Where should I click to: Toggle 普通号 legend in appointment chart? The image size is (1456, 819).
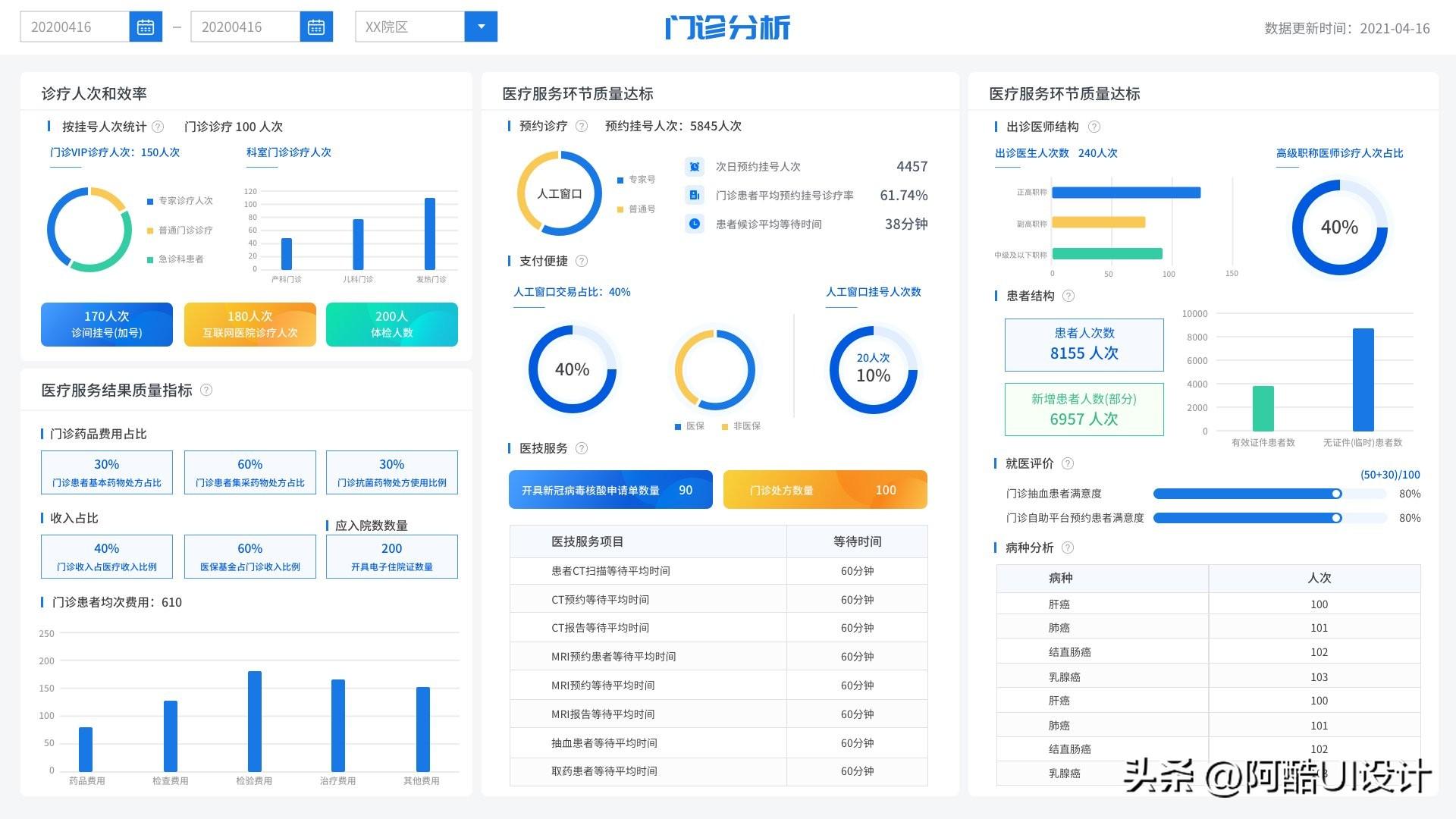coord(620,209)
